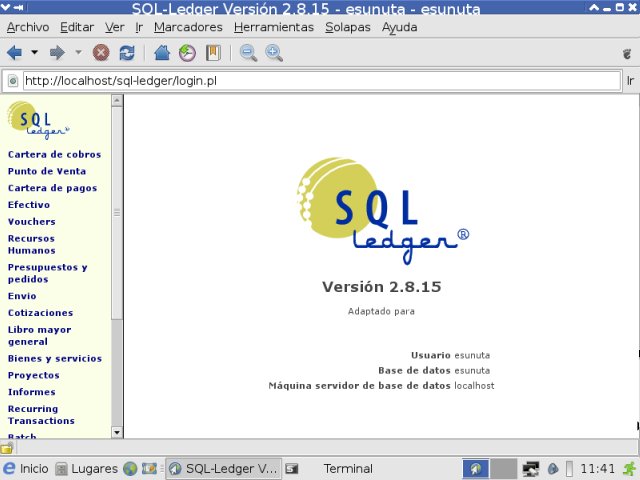Viewport: 640px width, 480px height.
Task: Click the small SQL-Ledger logo in sidebar
Action: coord(38,120)
